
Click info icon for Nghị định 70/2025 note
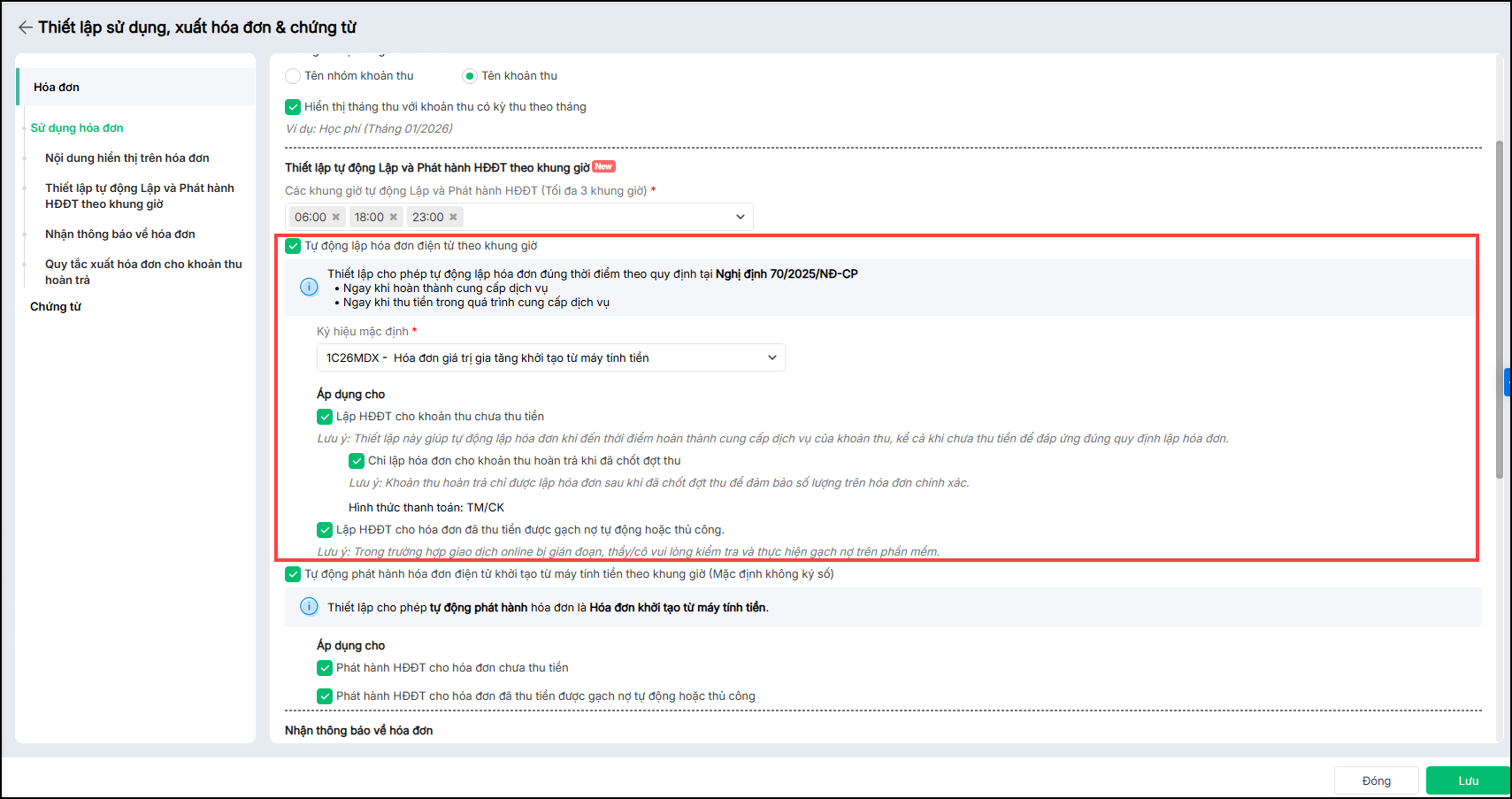(309, 287)
